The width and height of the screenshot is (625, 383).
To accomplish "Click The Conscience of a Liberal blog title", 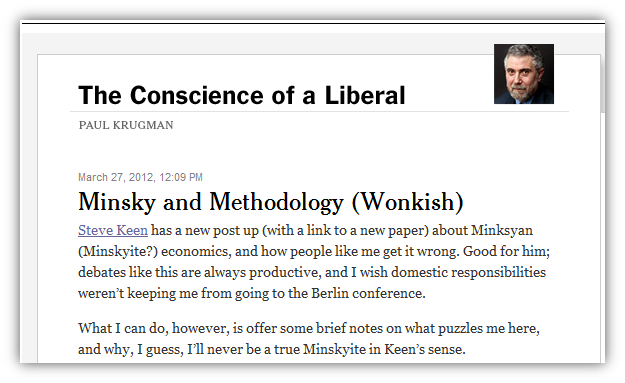I will pyautogui.click(x=242, y=95).
